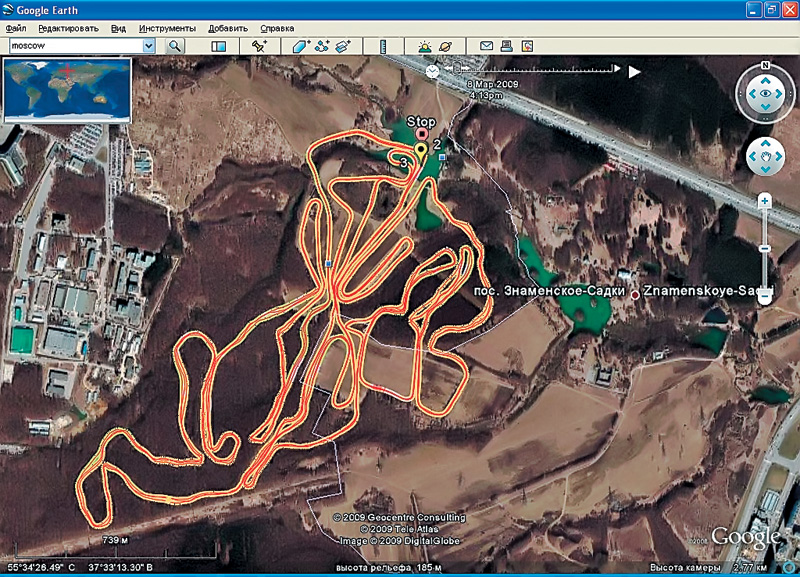
Task: Click the Высота камеры 2.77 км readout
Action: (x=708, y=568)
